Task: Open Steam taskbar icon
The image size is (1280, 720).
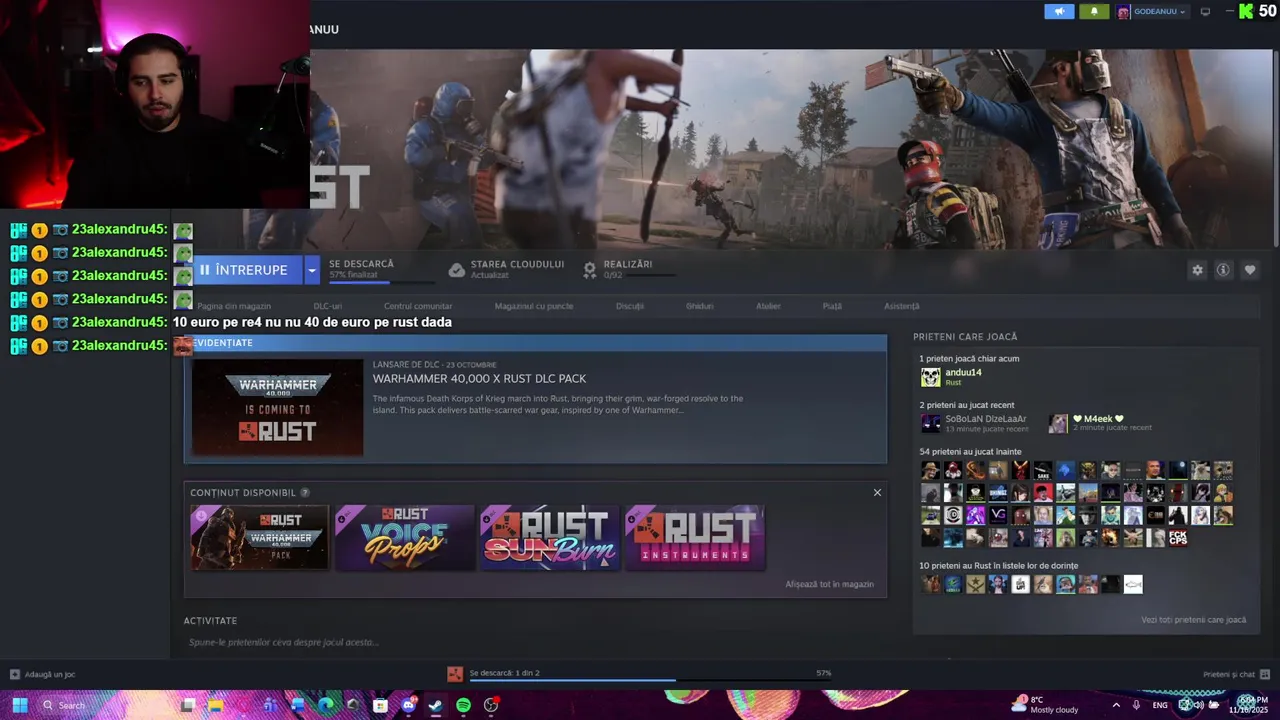Action: (x=435, y=705)
